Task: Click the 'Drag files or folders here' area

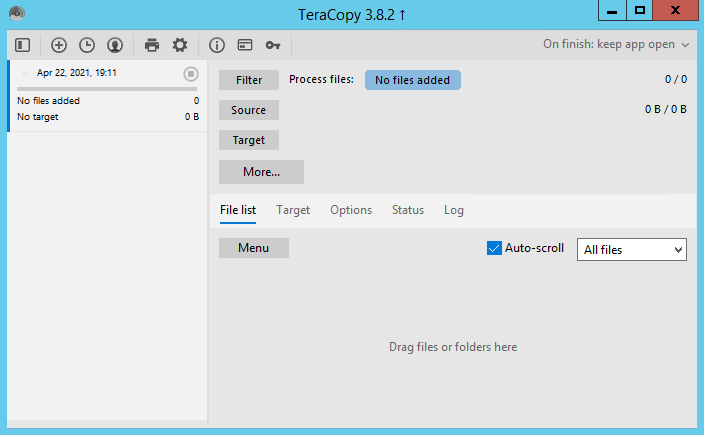Action: (453, 347)
